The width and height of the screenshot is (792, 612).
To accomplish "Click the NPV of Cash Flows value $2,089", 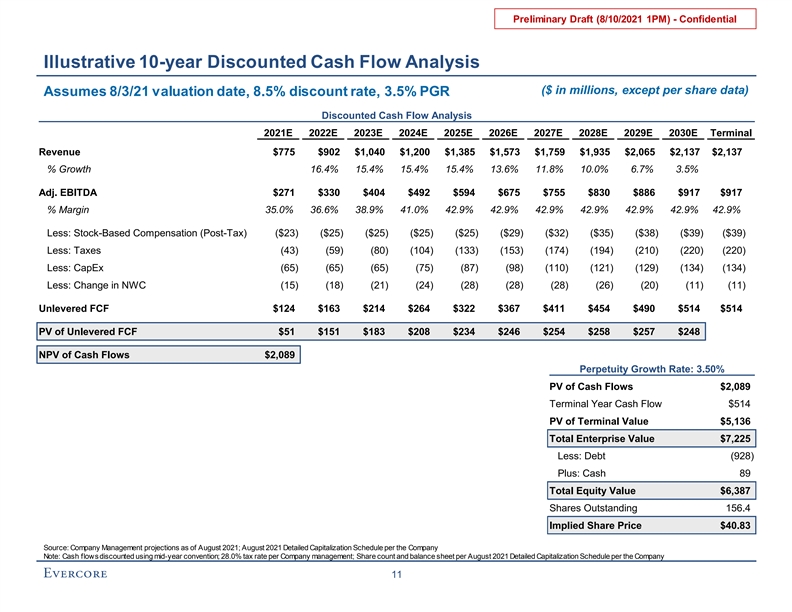I will click(x=279, y=354).
